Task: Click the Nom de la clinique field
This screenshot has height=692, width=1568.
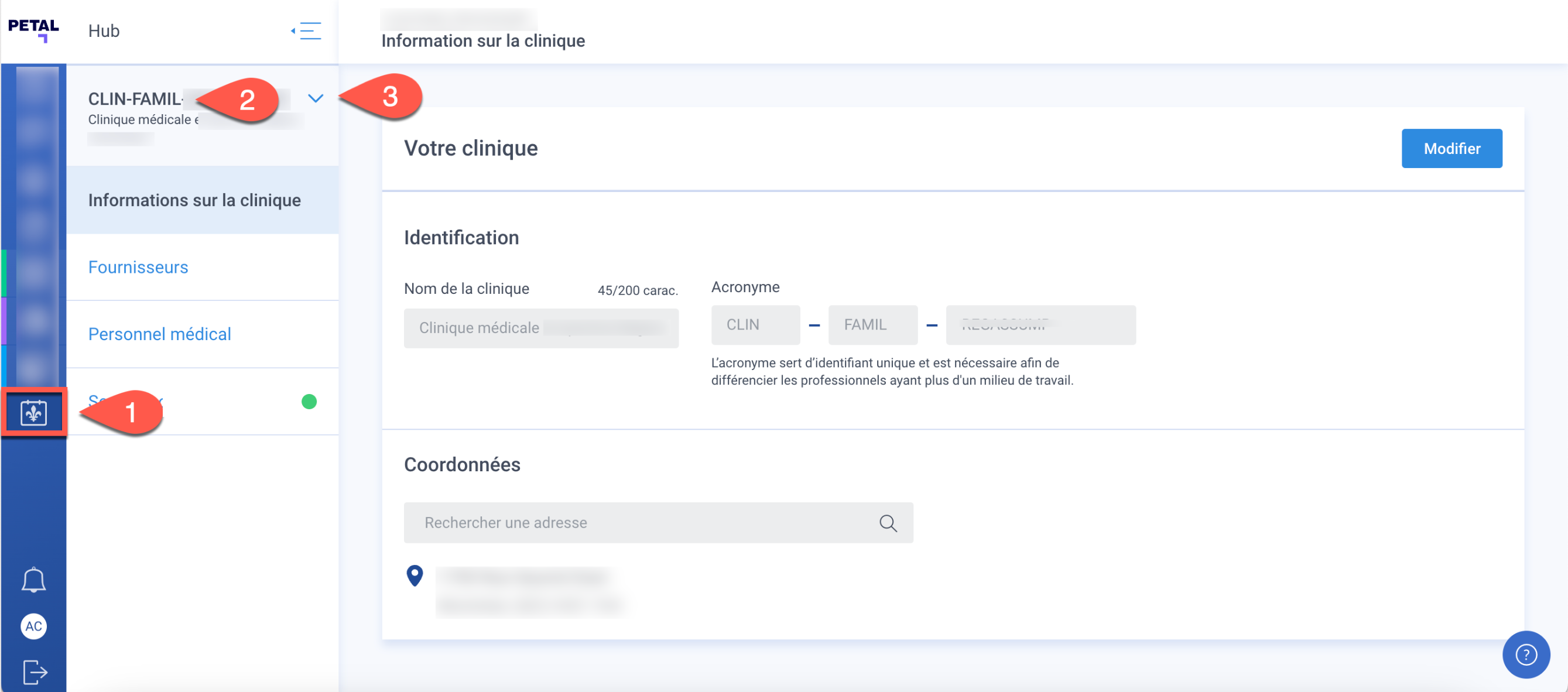Action: (540, 328)
